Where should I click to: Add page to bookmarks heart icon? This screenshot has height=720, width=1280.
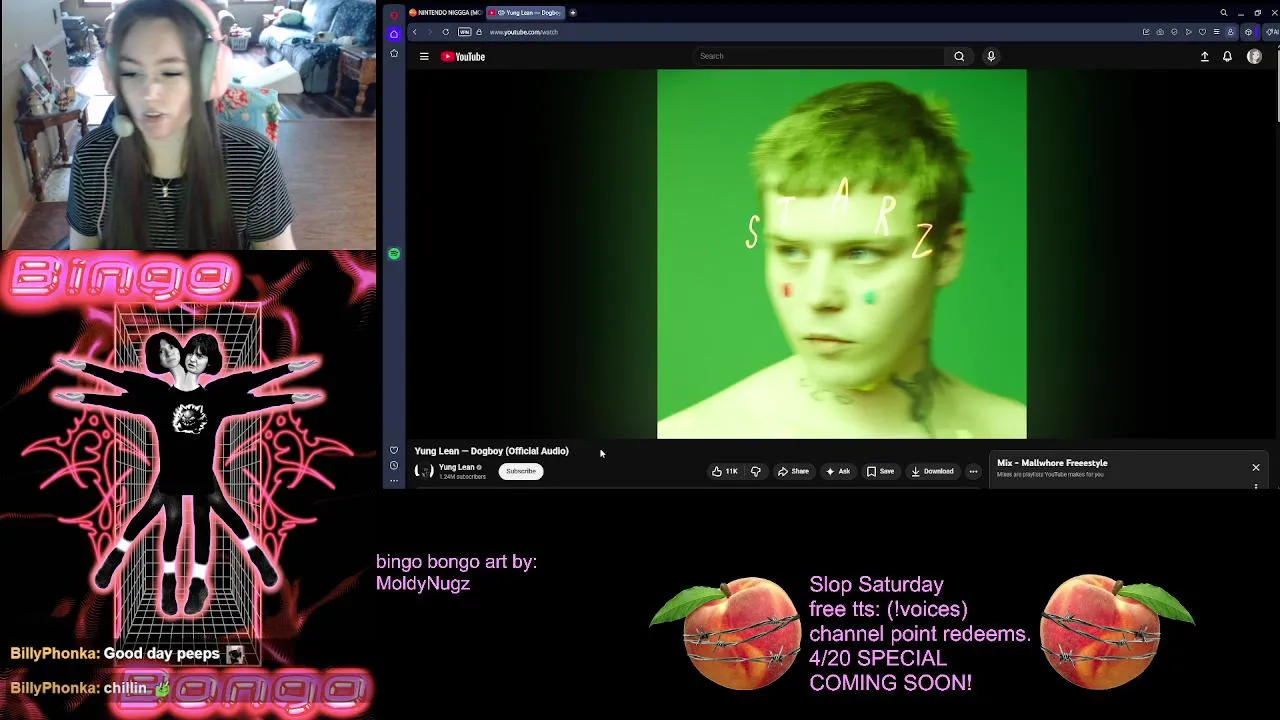1202,32
